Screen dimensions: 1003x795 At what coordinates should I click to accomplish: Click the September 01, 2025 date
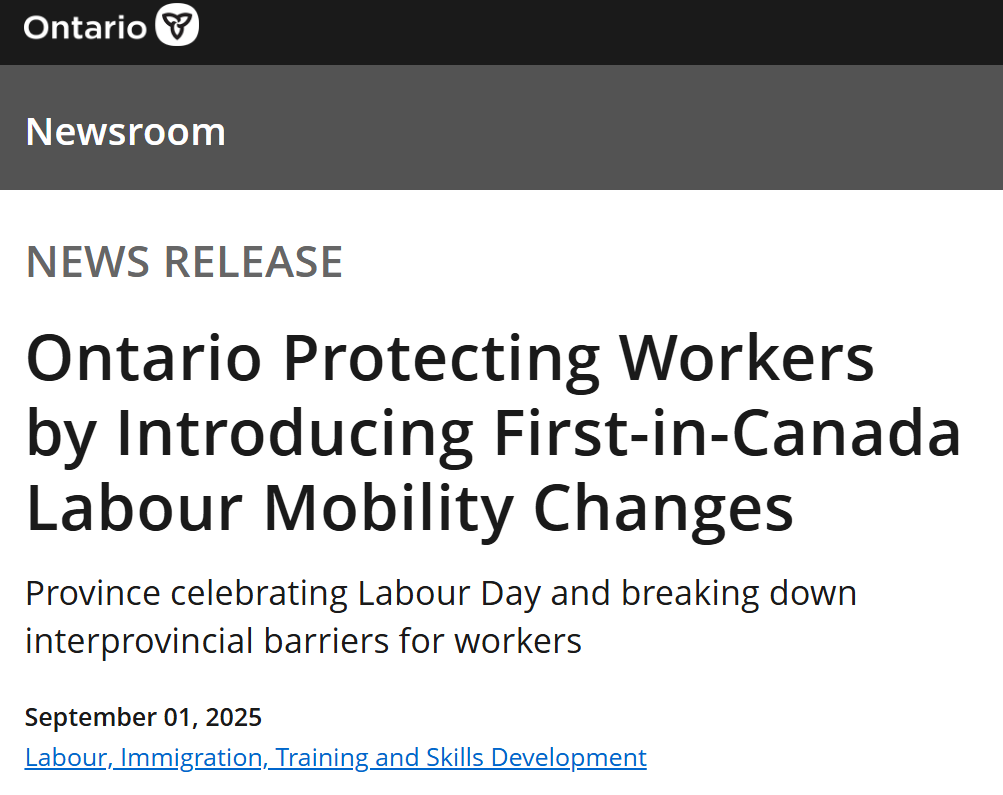[143, 717]
